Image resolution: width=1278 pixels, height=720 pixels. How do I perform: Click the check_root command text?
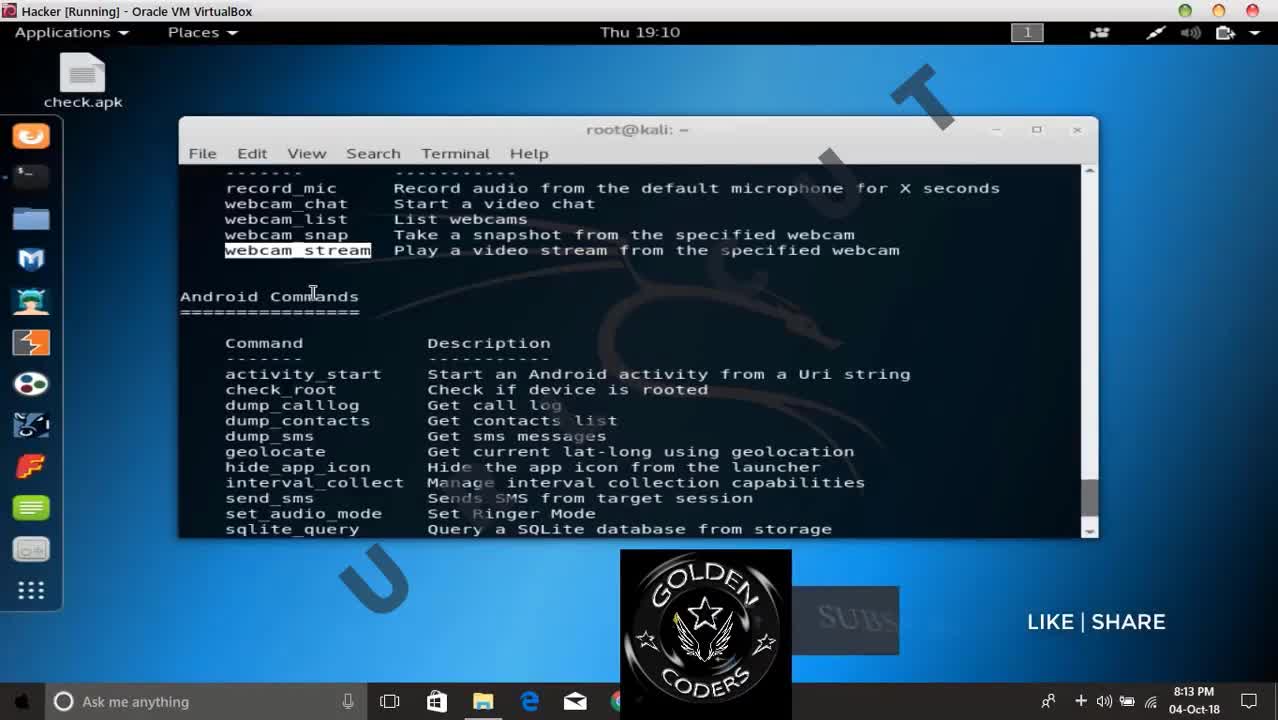[x=281, y=390]
